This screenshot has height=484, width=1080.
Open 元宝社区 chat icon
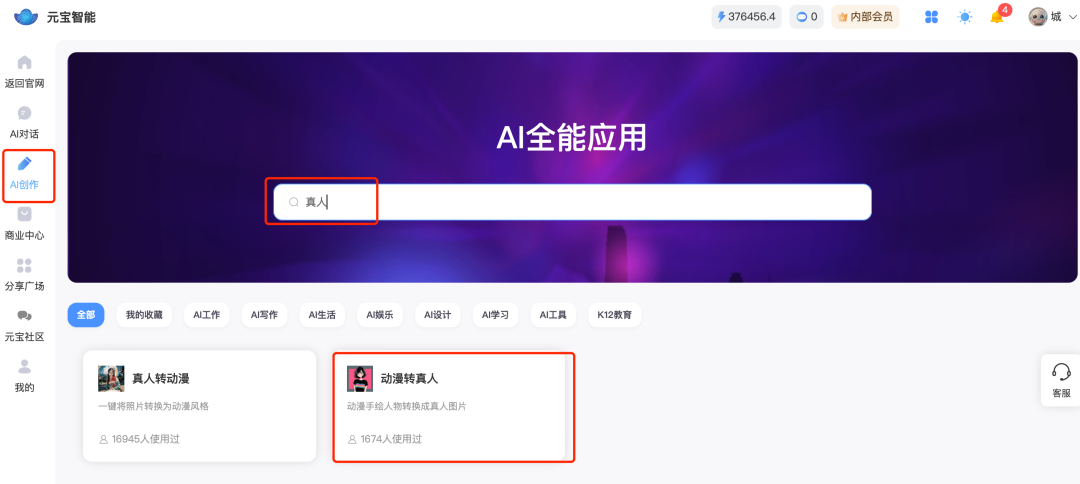point(25,317)
